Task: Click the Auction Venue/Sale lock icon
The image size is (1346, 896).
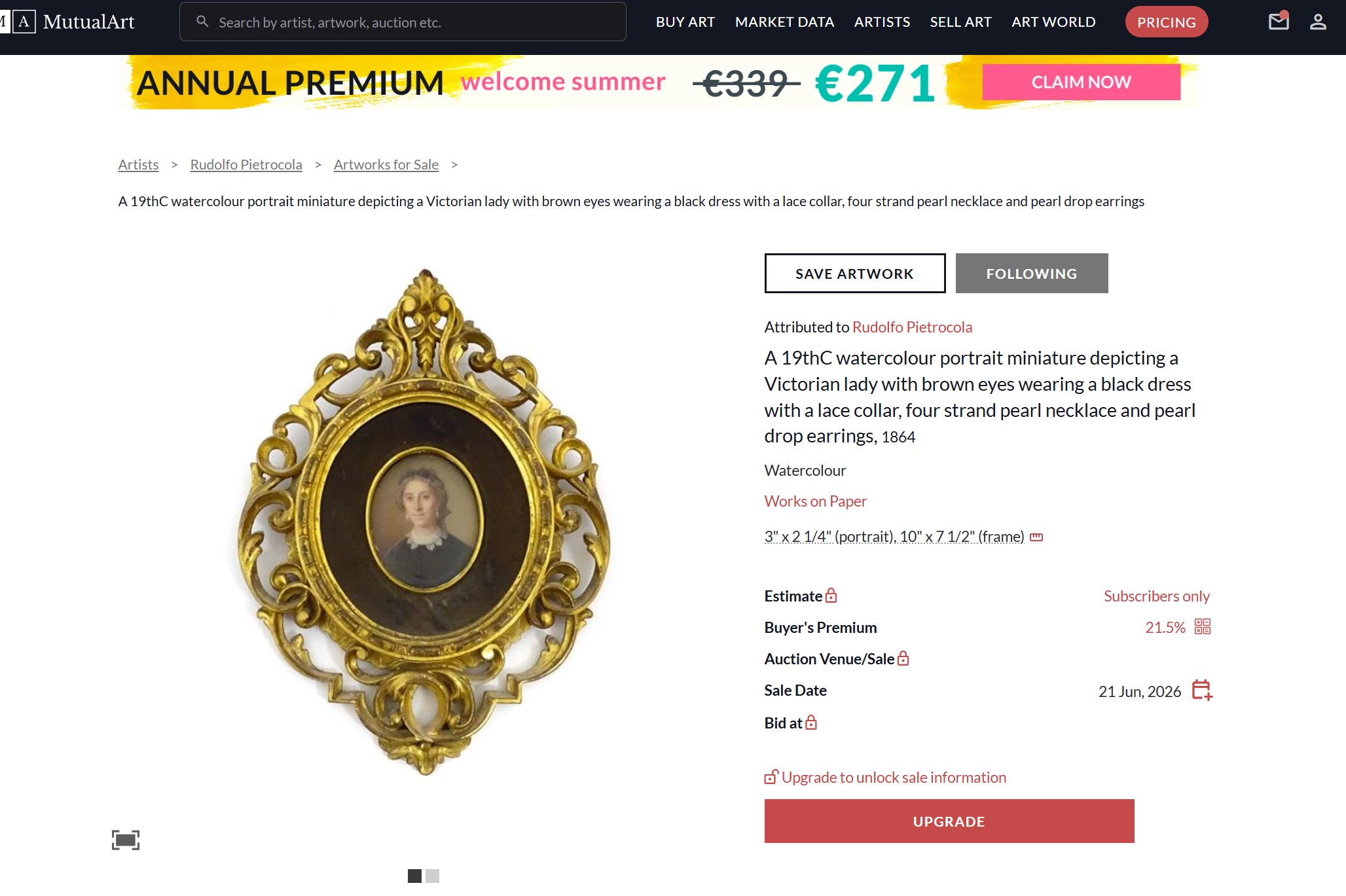Action: pos(903,658)
